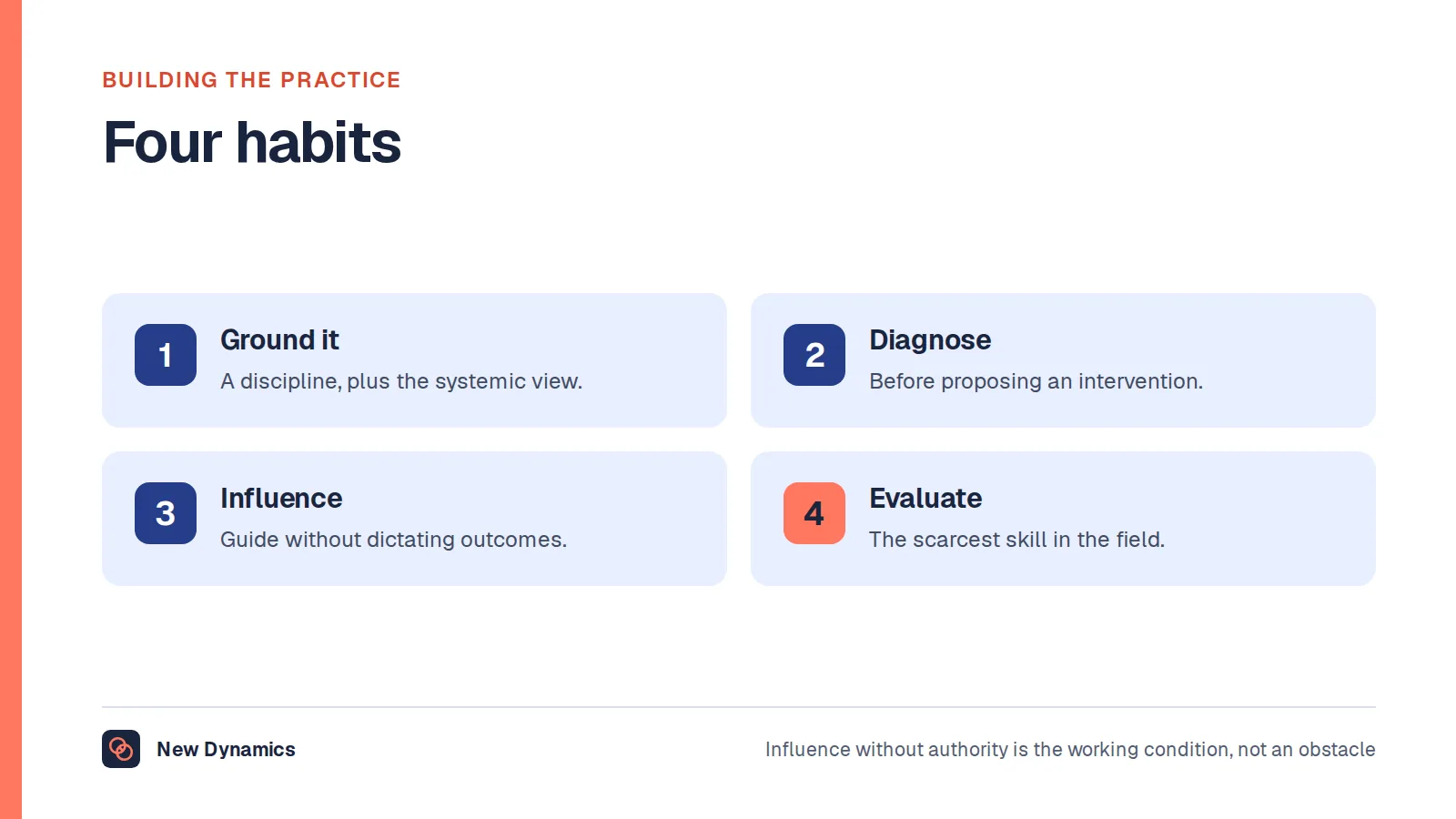Select the 'Ground it' heading
The image size is (1456, 819).
point(279,340)
